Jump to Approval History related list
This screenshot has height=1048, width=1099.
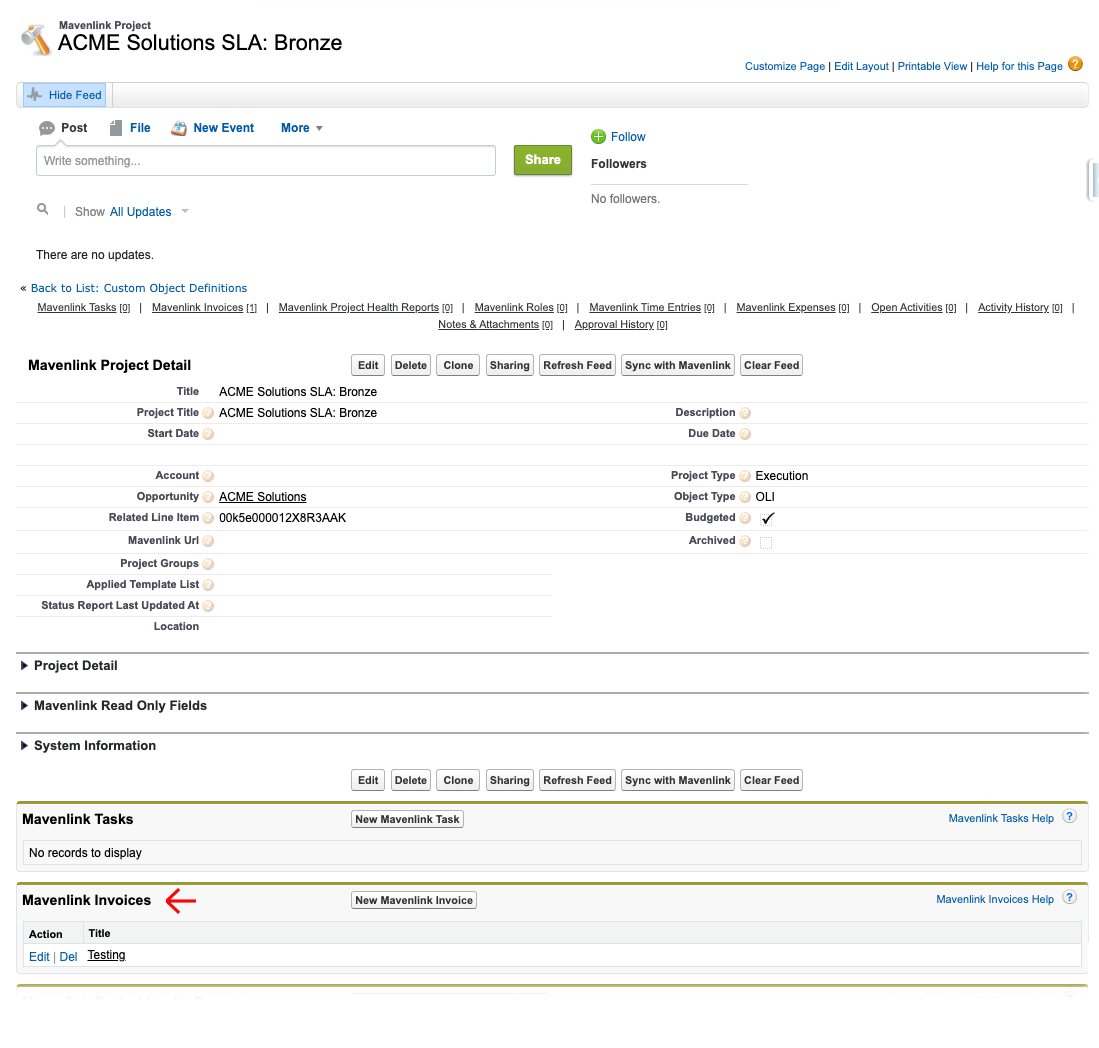[614, 325]
